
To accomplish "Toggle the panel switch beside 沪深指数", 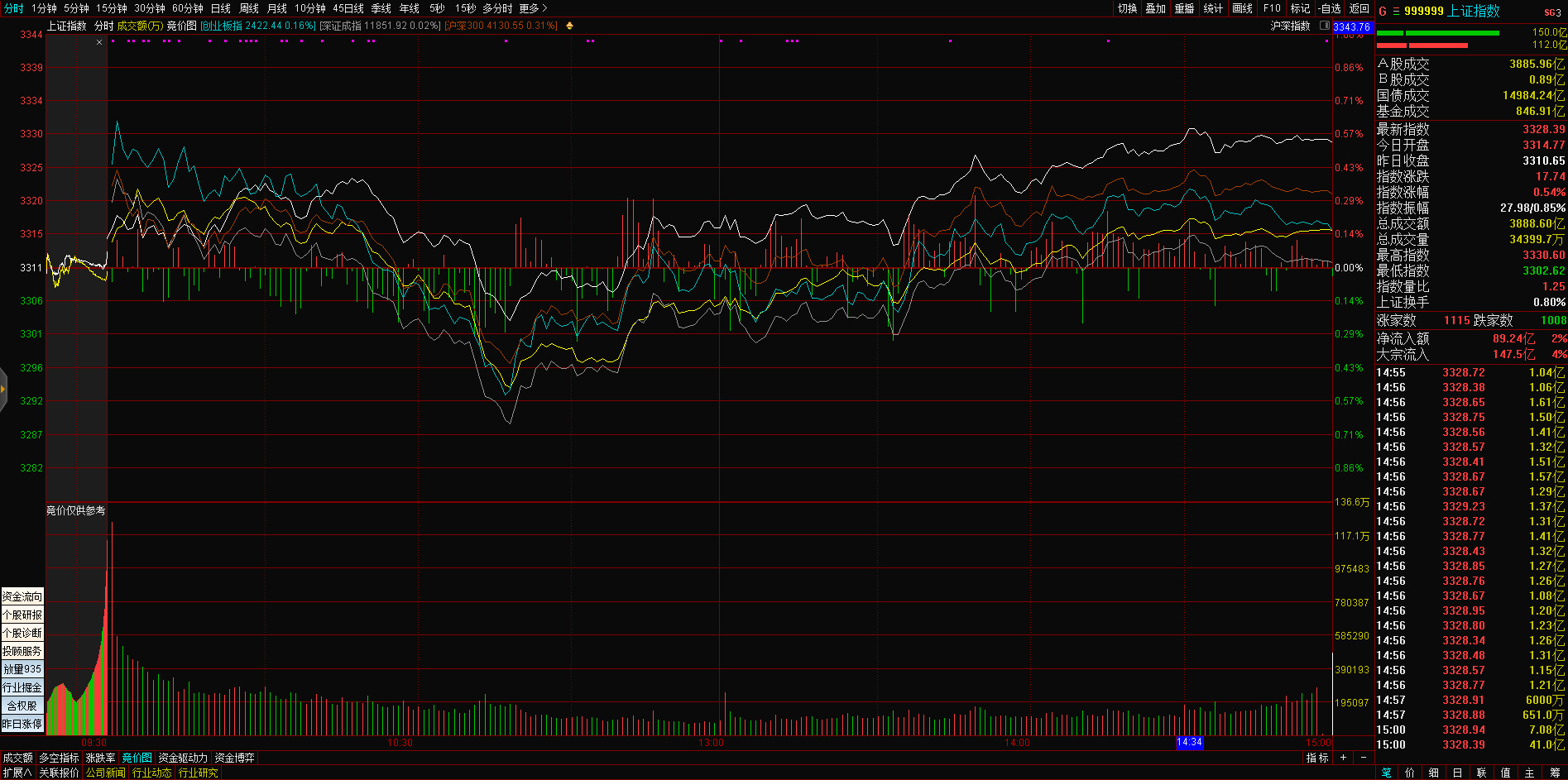I will pyautogui.click(x=1324, y=26).
